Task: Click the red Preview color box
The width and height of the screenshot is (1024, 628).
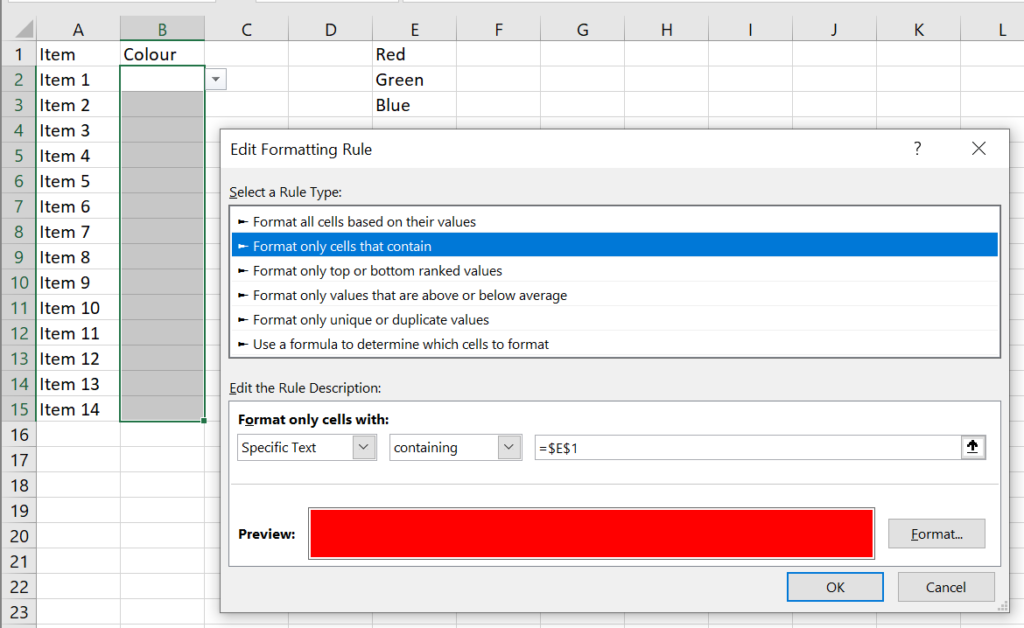Action: pos(591,533)
